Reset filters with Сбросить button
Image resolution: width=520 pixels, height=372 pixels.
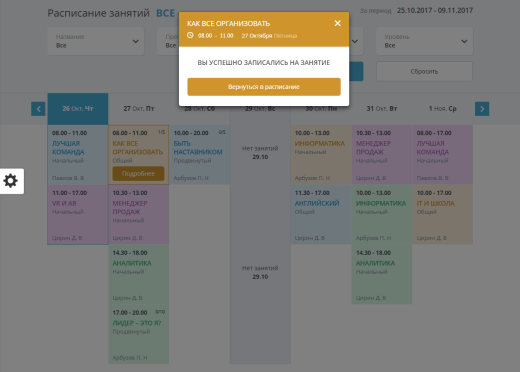[424, 71]
